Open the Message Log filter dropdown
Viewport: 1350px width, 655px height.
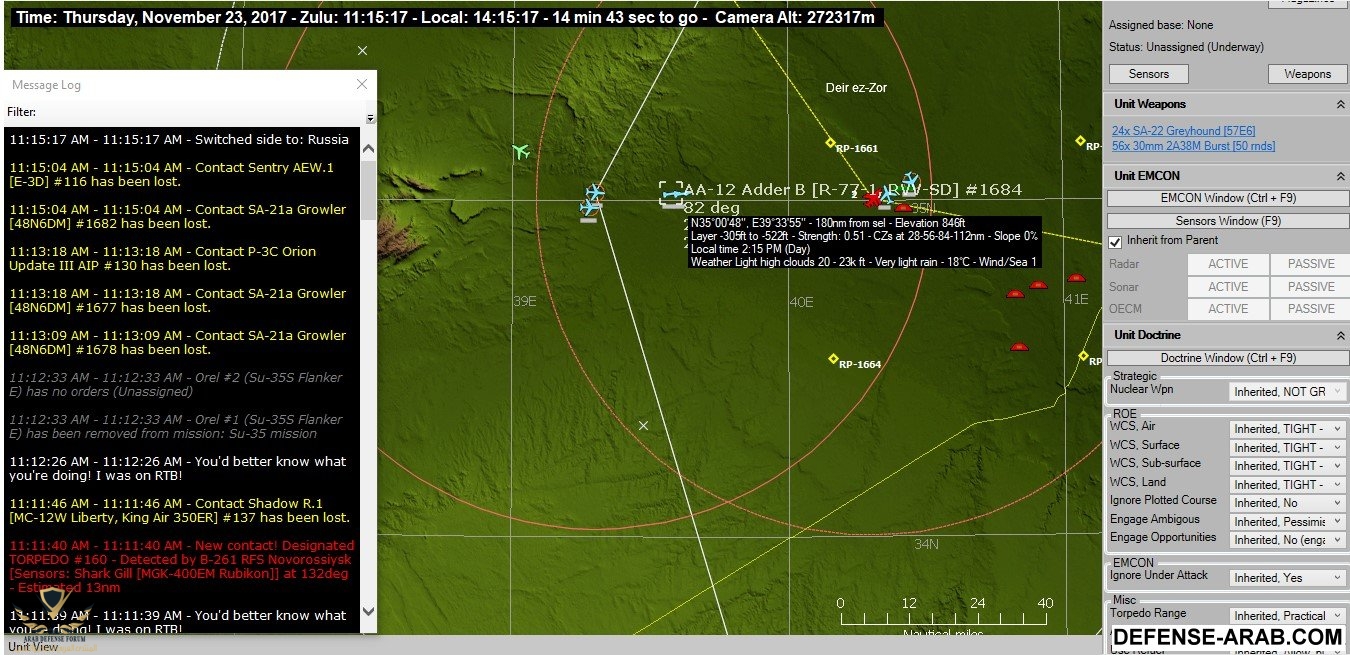pyautogui.click(x=370, y=118)
